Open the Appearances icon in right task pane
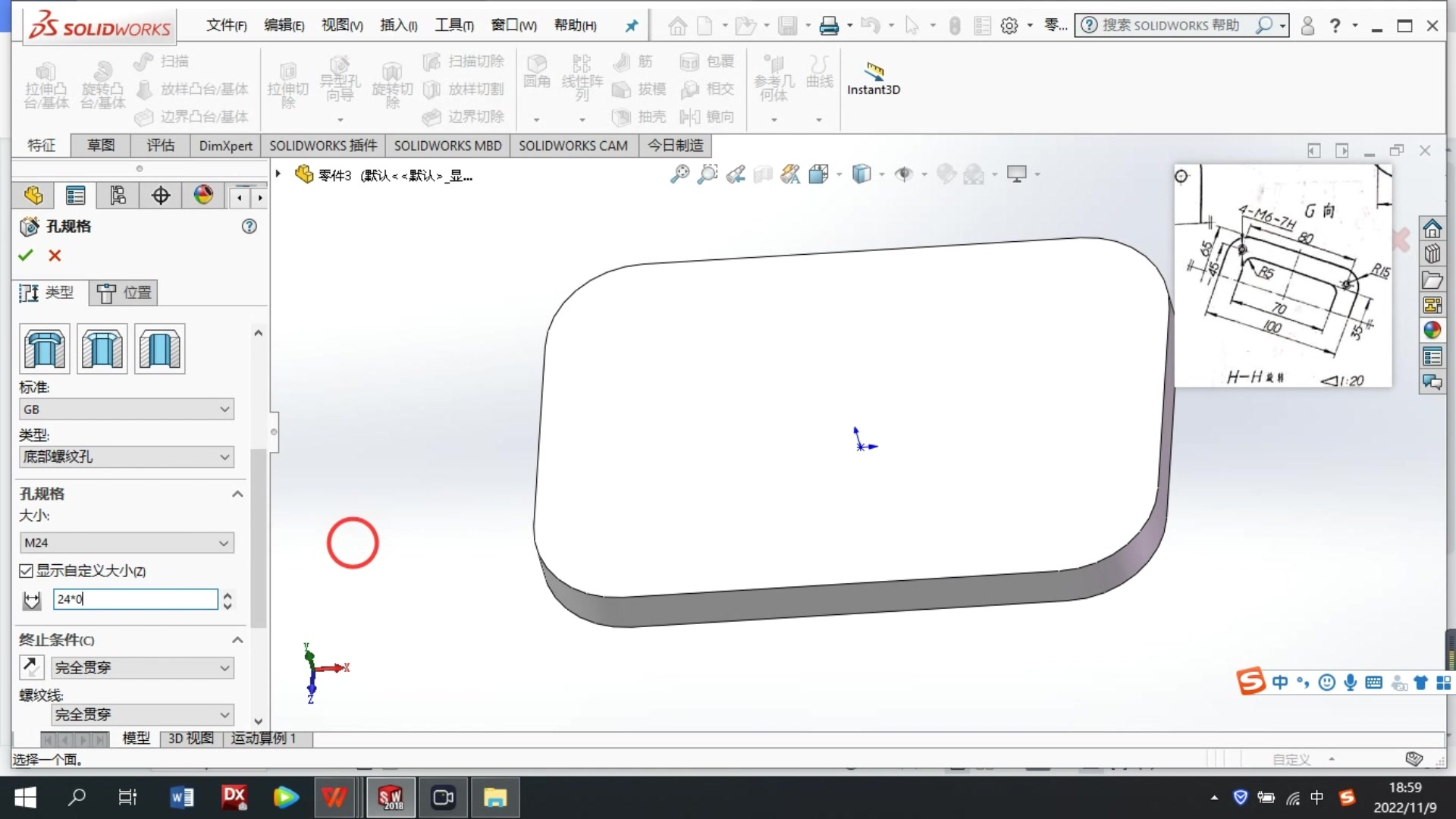The width and height of the screenshot is (1456, 819). (1432, 331)
